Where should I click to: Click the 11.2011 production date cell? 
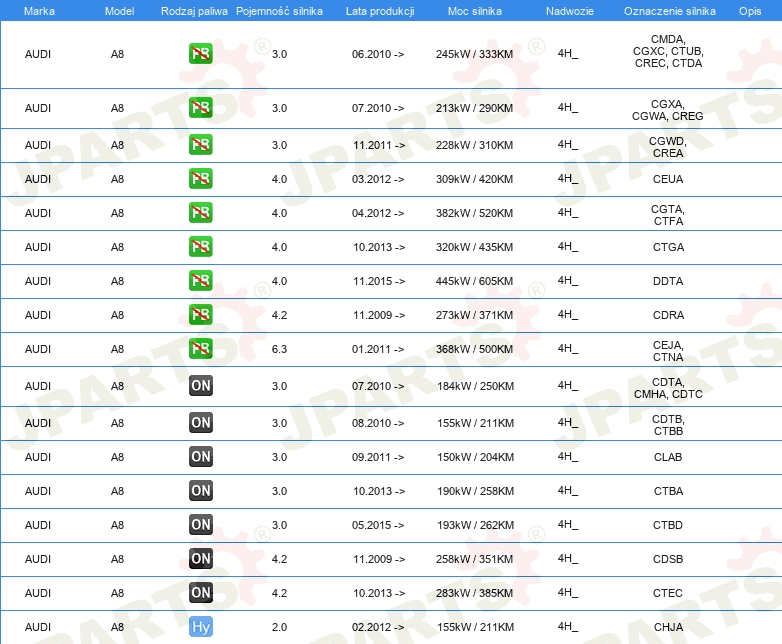coord(379,145)
